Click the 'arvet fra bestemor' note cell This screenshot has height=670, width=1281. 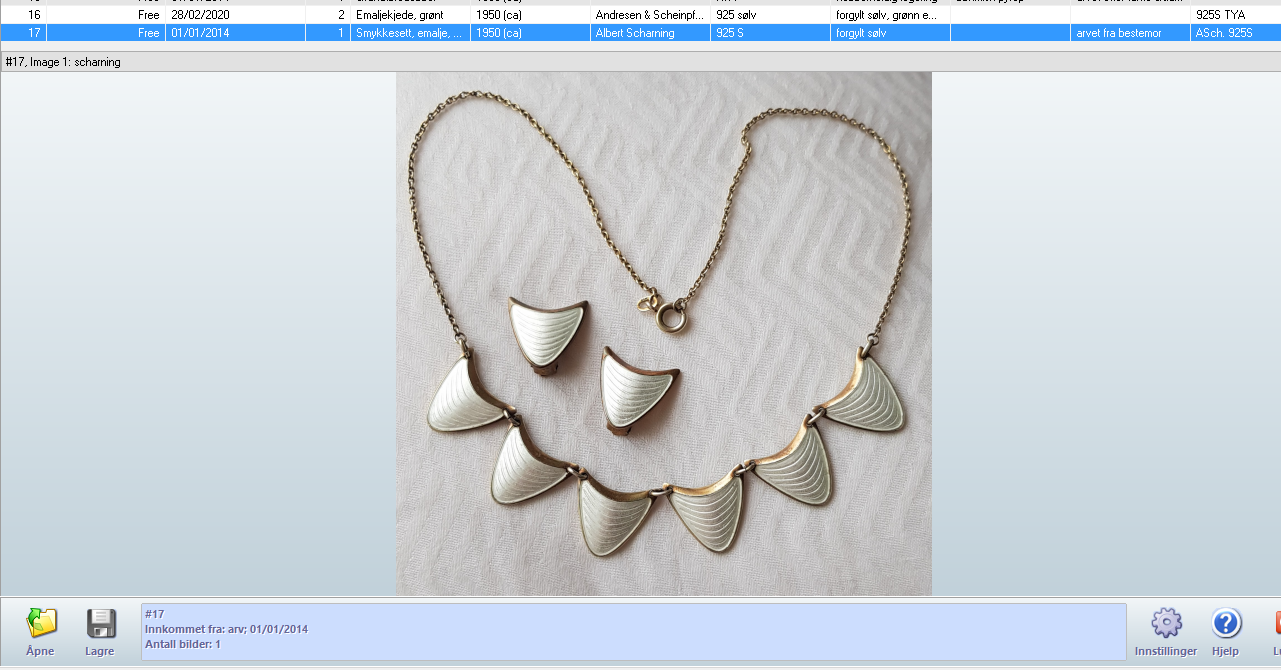[x=1118, y=33]
